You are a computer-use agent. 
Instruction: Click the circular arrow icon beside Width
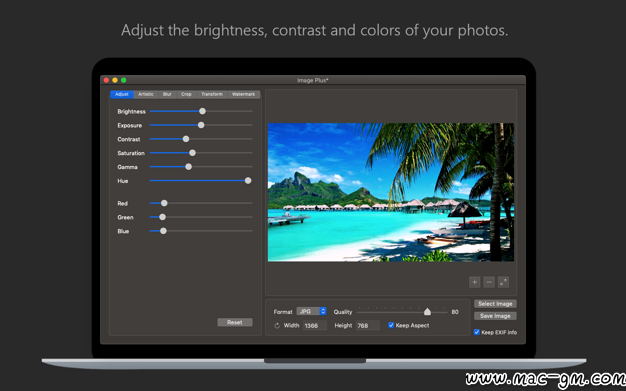[277, 326]
